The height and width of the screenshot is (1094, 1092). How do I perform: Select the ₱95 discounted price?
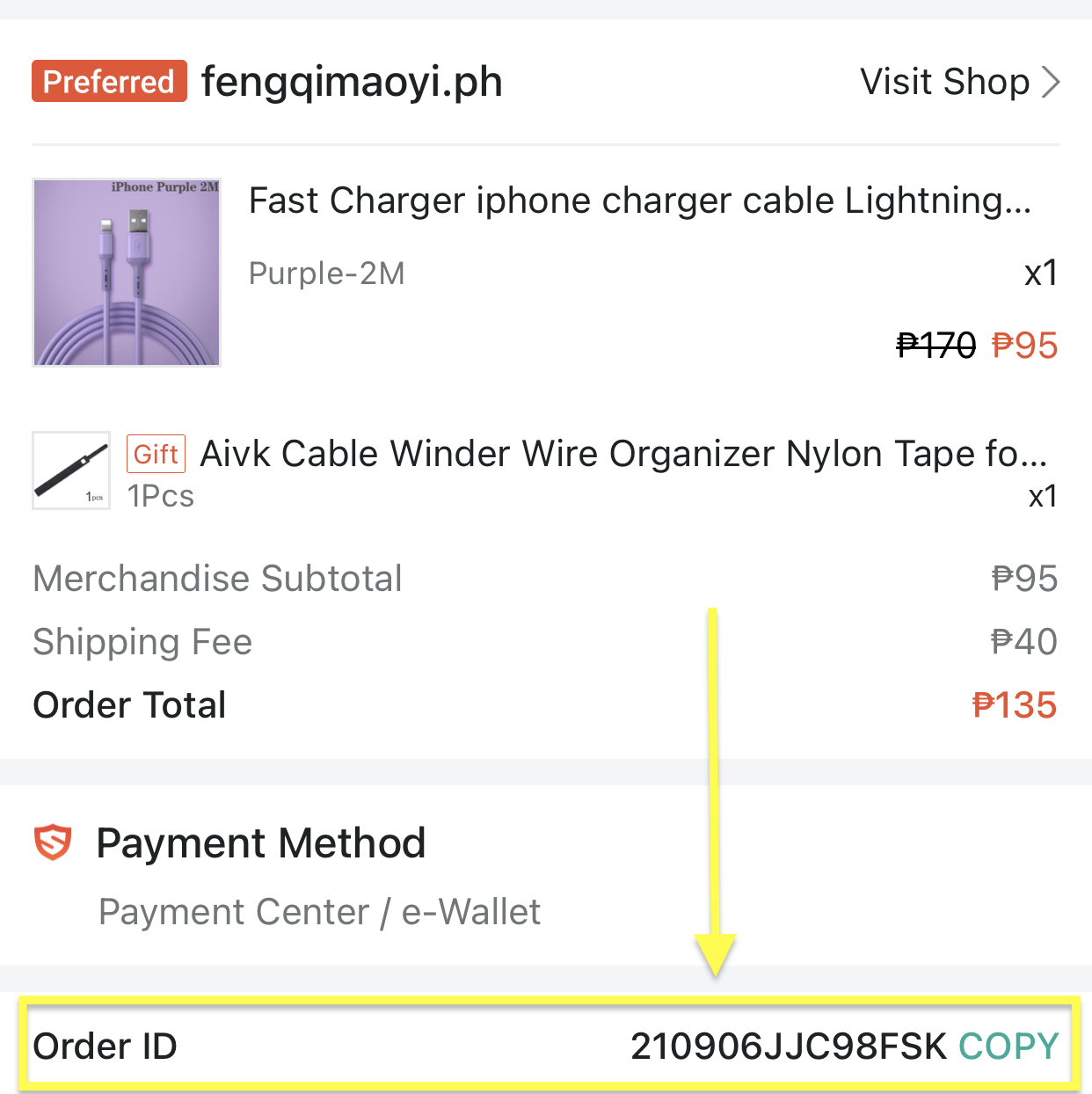1024,346
